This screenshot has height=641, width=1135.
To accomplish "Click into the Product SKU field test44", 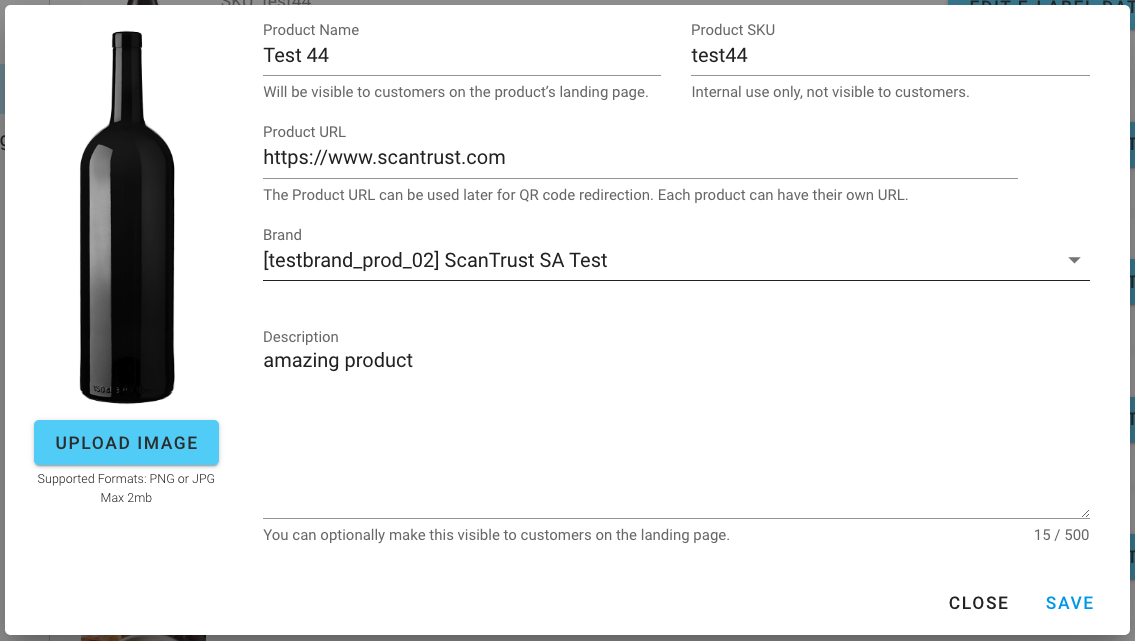I will 890,56.
